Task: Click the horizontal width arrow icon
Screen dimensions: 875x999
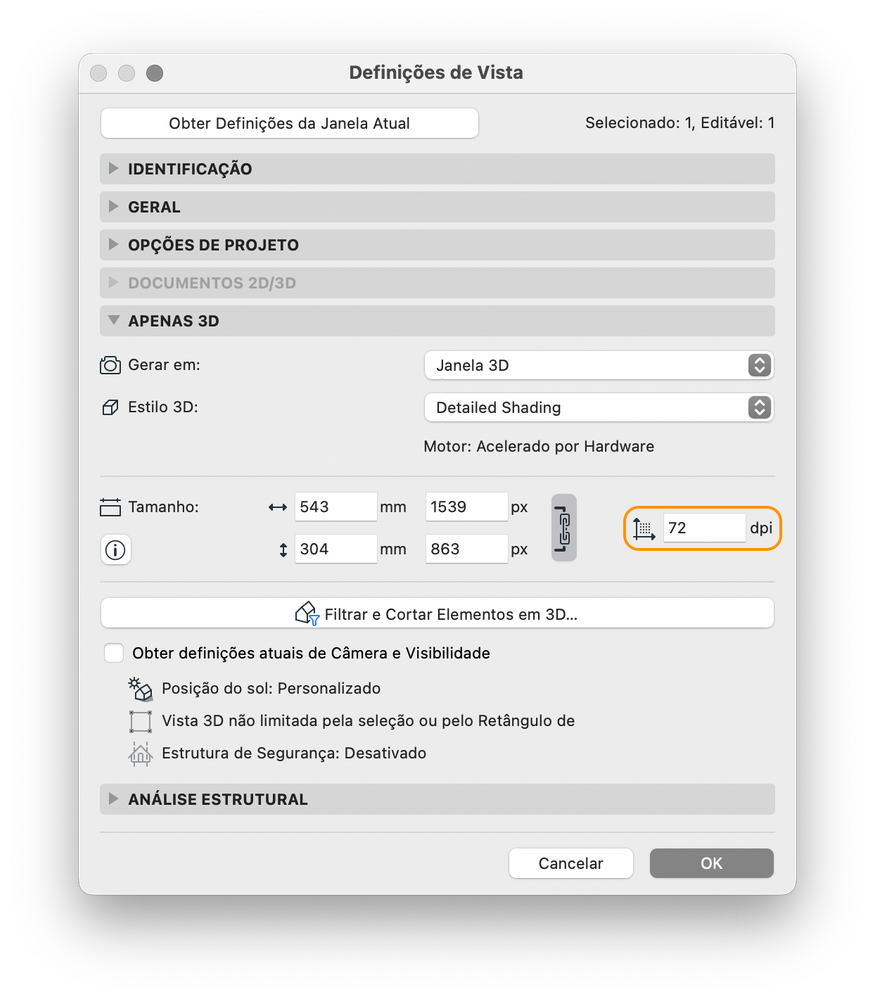Action: pyautogui.click(x=278, y=507)
